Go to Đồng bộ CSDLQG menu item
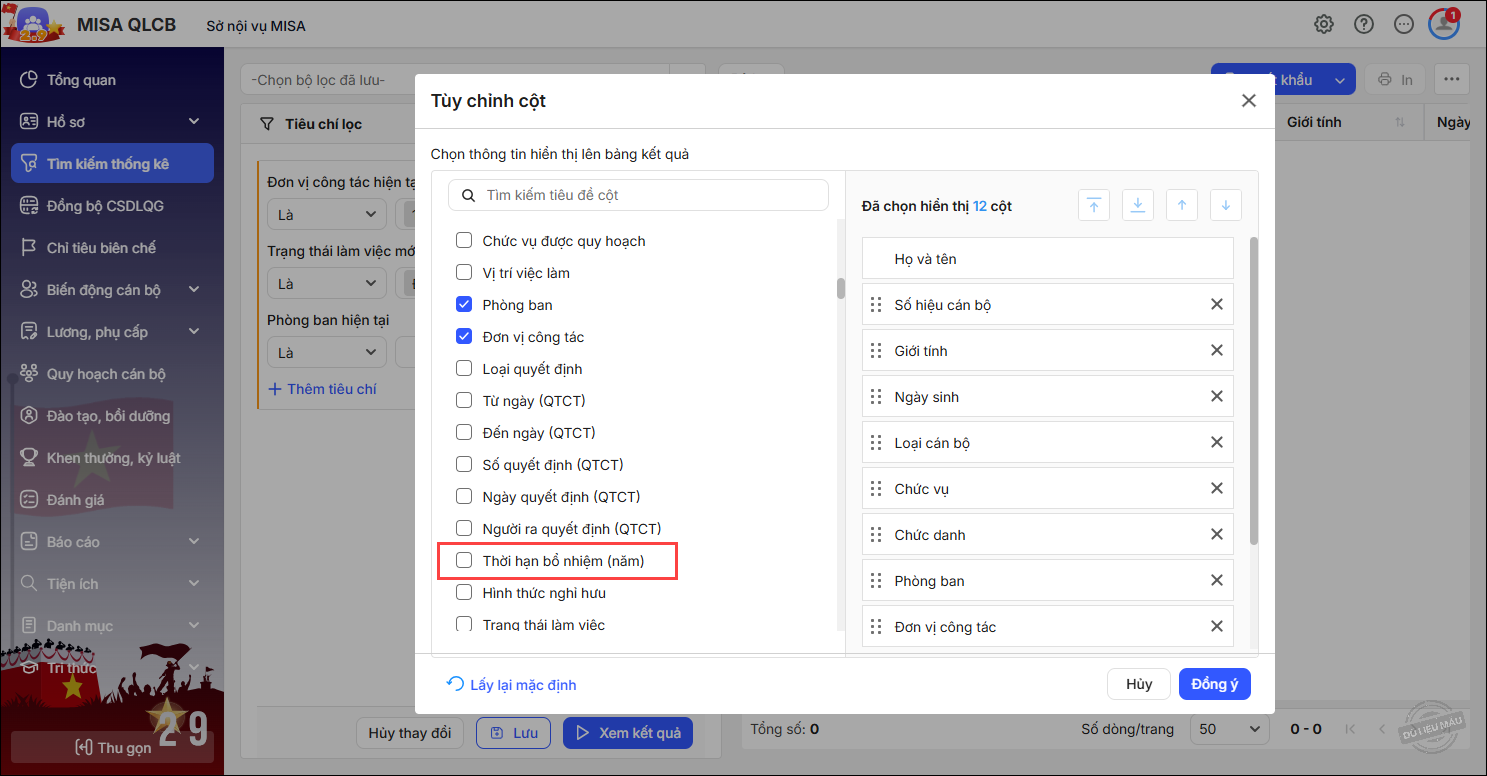The height and width of the screenshot is (776, 1487). click(x=105, y=206)
